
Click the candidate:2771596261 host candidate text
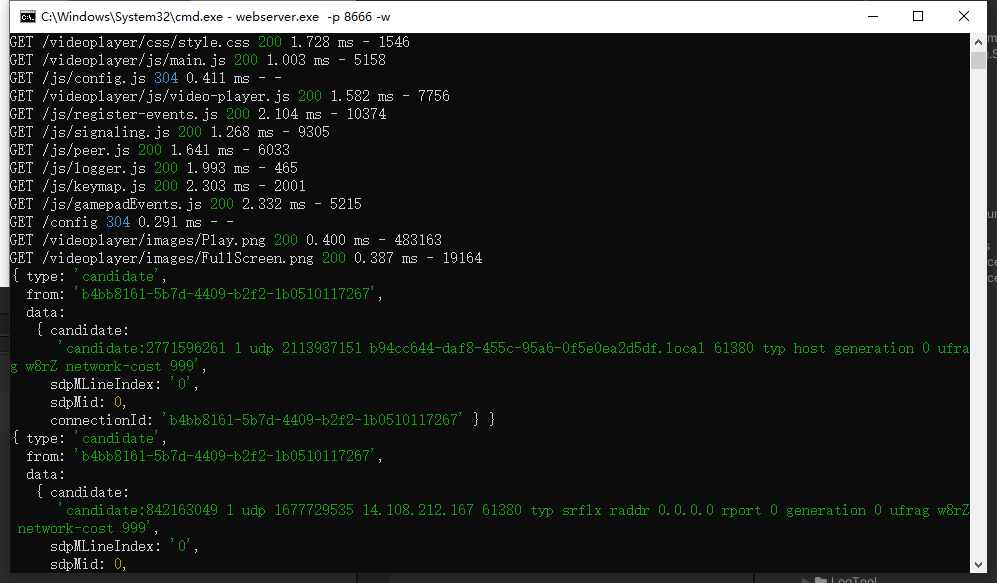pos(490,357)
